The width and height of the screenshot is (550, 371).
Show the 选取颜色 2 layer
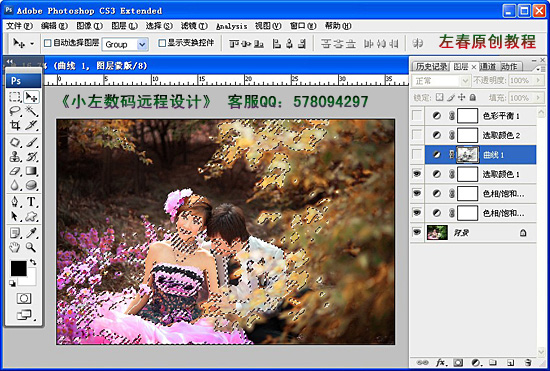click(417, 135)
